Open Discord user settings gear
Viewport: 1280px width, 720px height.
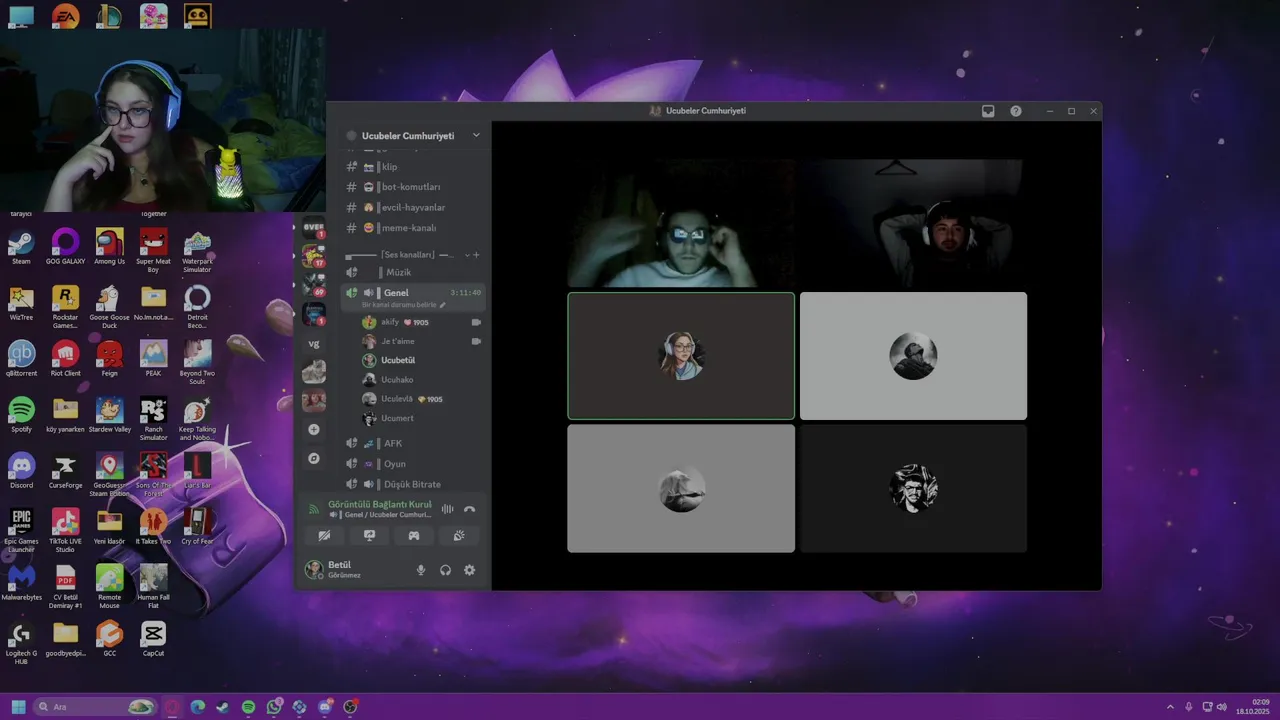coord(469,570)
